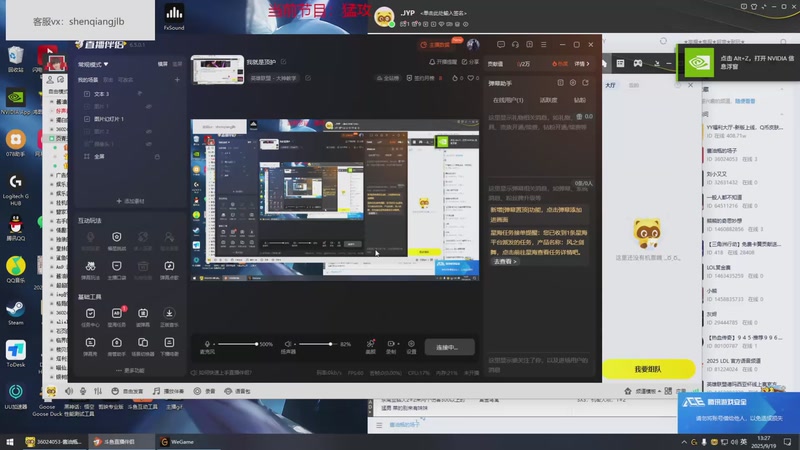Edit the 英雄联盟 category tag
The image size is (800, 450).
[x=308, y=78]
